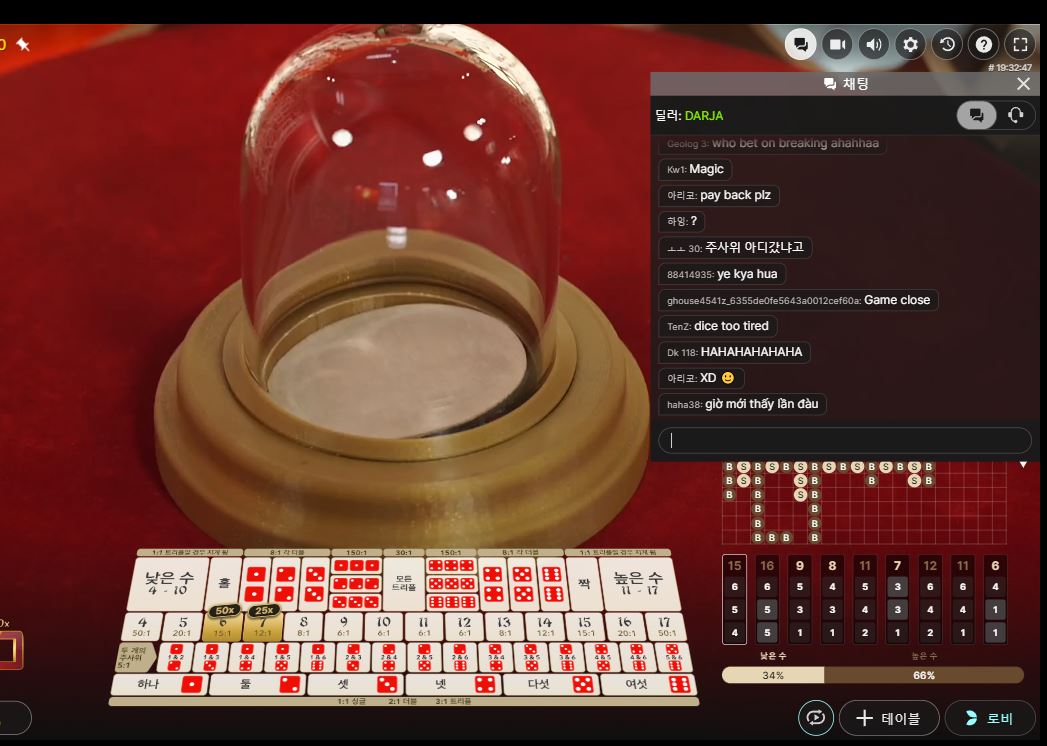Open the help question mark icon
This screenshot has height=746, width=1047.
984,45
